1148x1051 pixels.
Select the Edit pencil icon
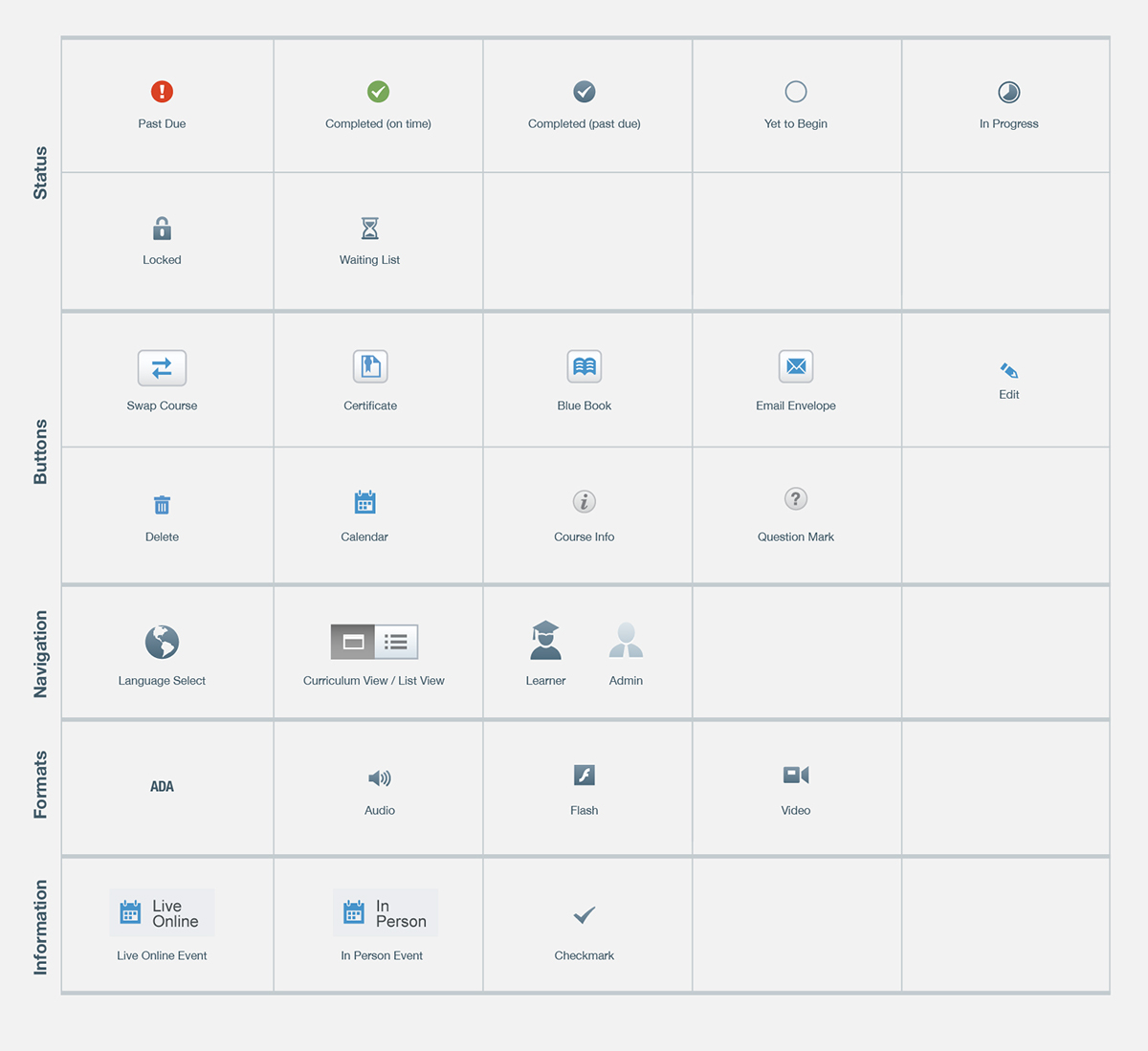pos(1008,370)
